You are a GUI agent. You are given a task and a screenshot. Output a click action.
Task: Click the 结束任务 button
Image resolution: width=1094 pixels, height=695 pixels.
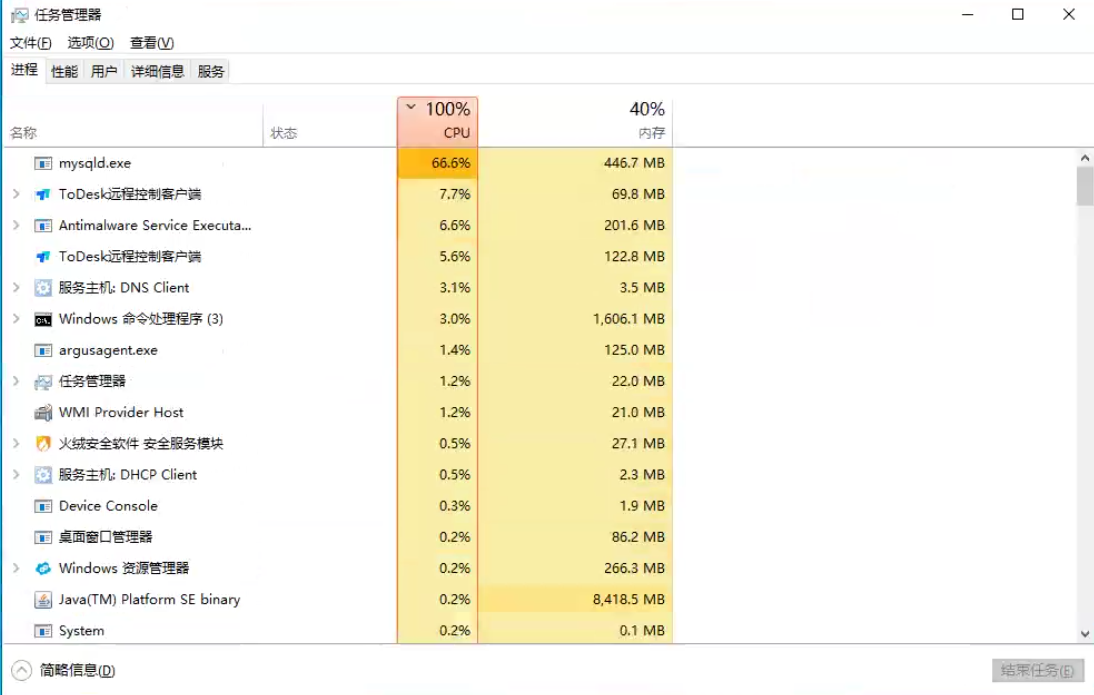coord(1037,671)
